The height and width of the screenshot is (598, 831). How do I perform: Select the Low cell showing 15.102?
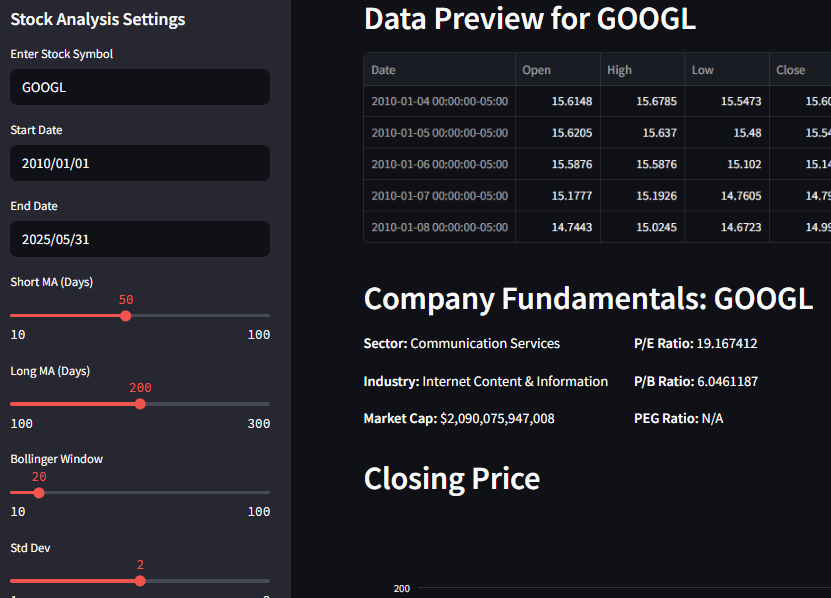[726, 164]
